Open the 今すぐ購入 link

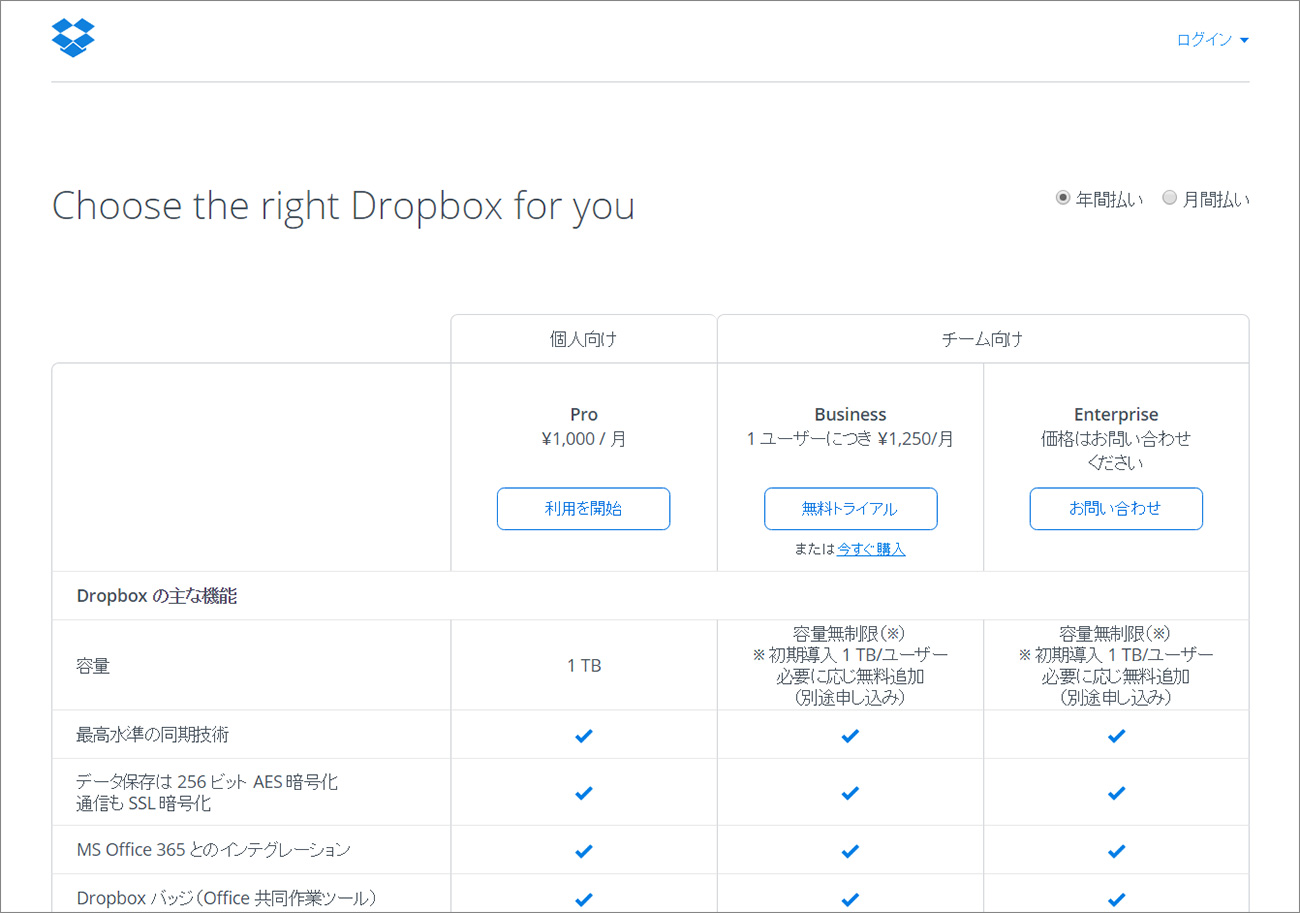[x=871, y=549]
